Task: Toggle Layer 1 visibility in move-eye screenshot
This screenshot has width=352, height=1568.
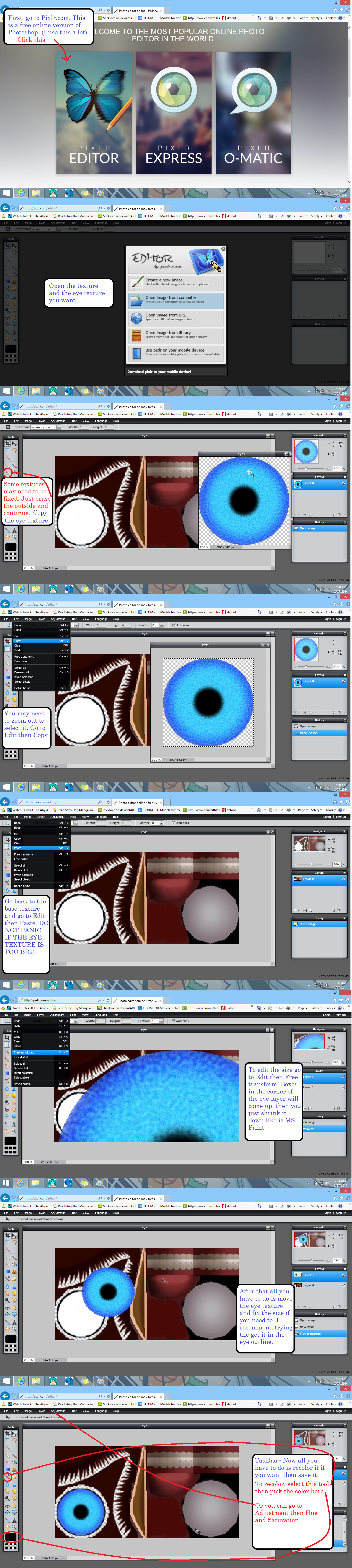Action: [343, 1275]
